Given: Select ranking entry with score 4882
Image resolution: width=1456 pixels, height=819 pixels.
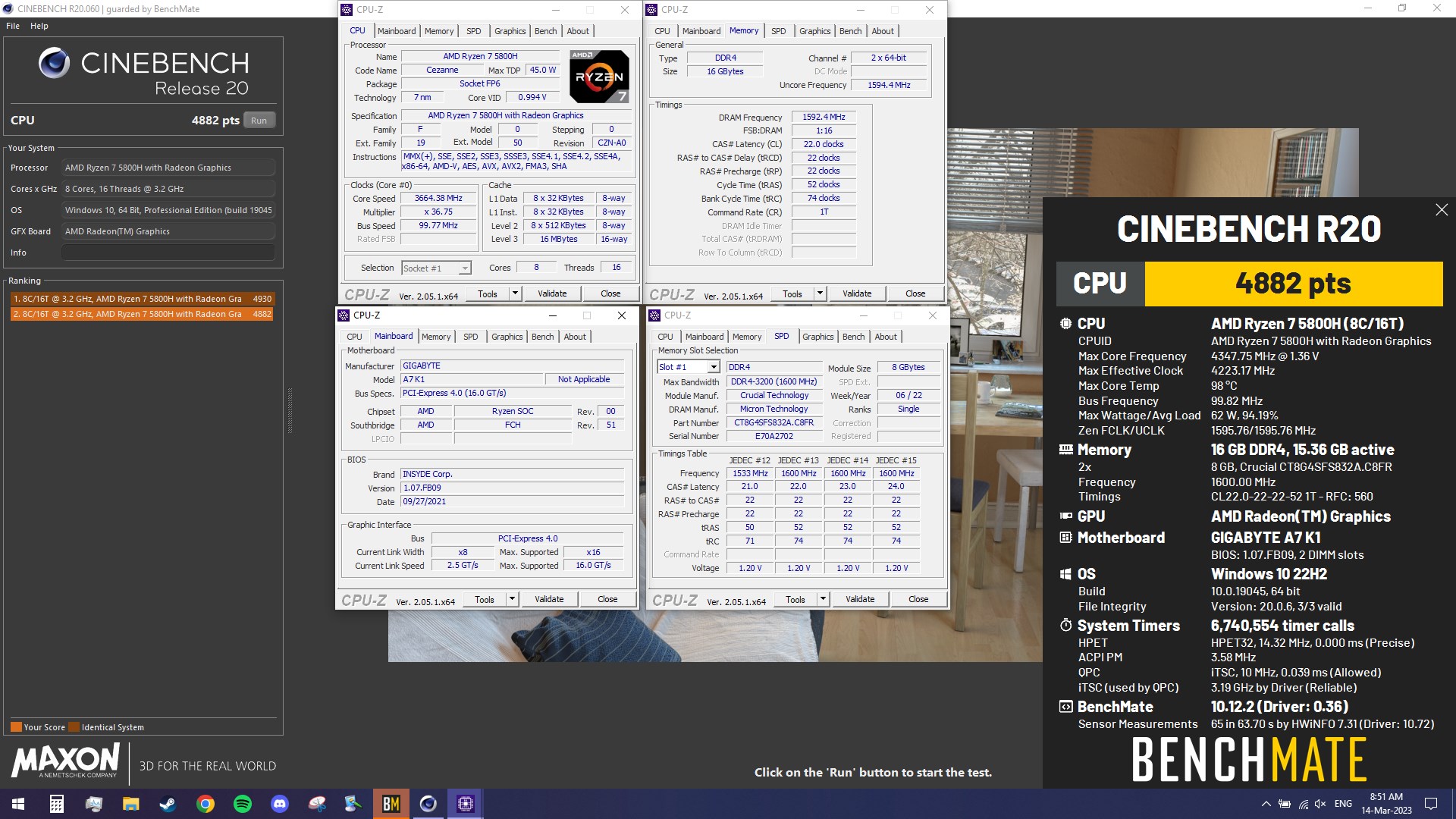Looking at the screenshot, I should [x=142, y=314].
